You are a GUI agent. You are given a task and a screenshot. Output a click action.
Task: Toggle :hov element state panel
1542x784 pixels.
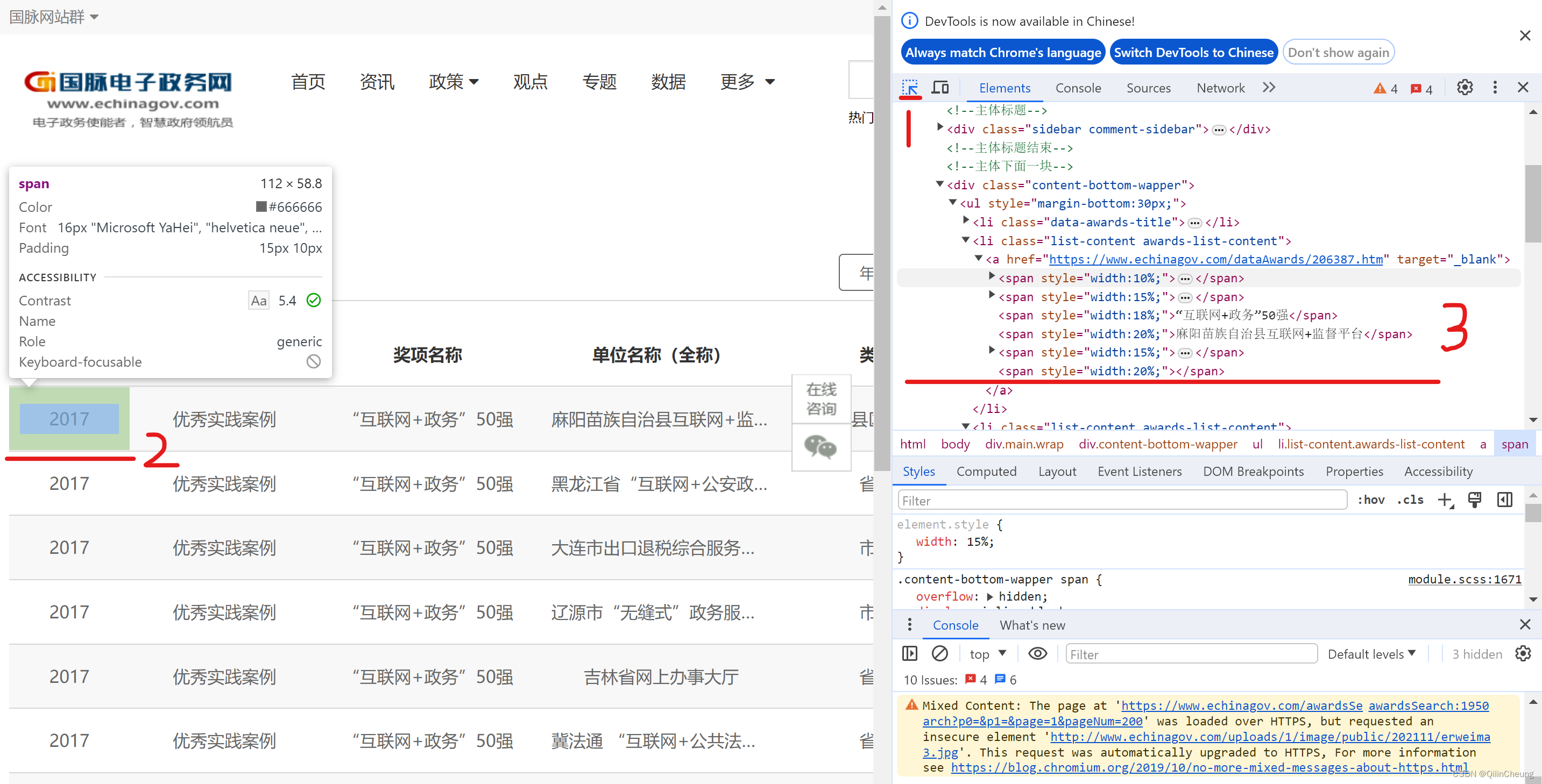pyautogui.click(x=1370, y=500)
